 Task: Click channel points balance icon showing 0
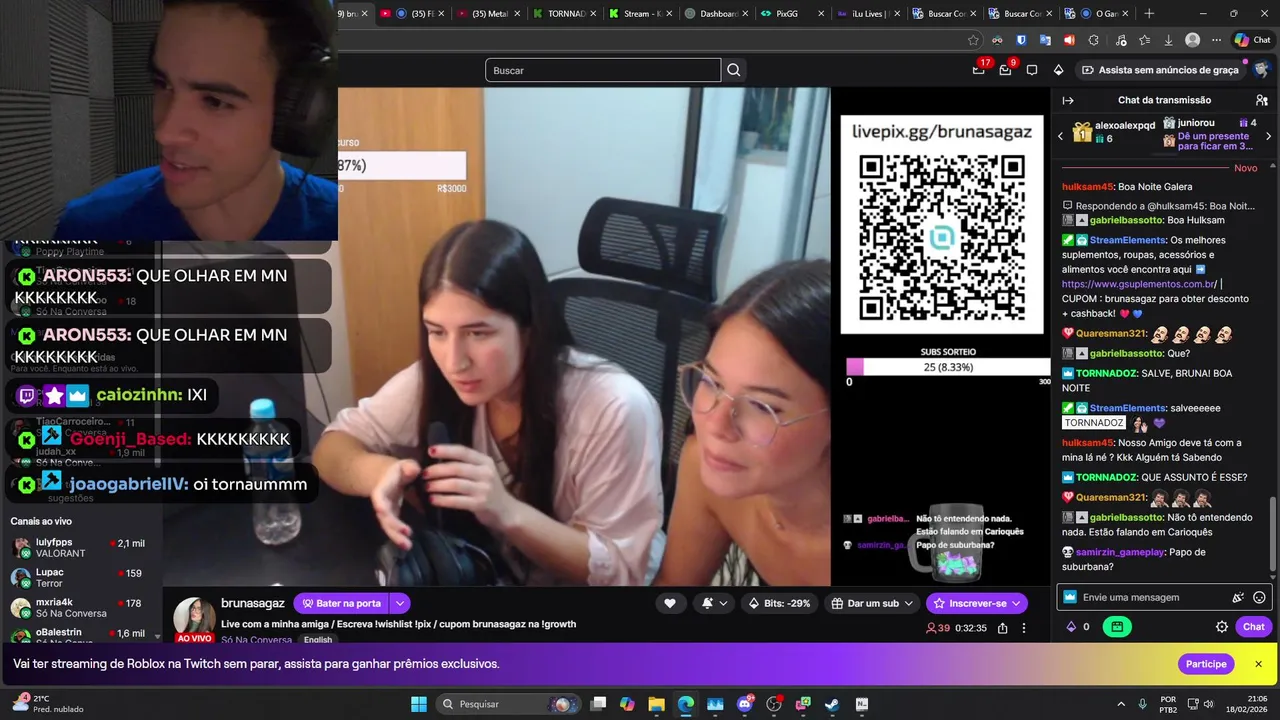(x=1071, y=627)
